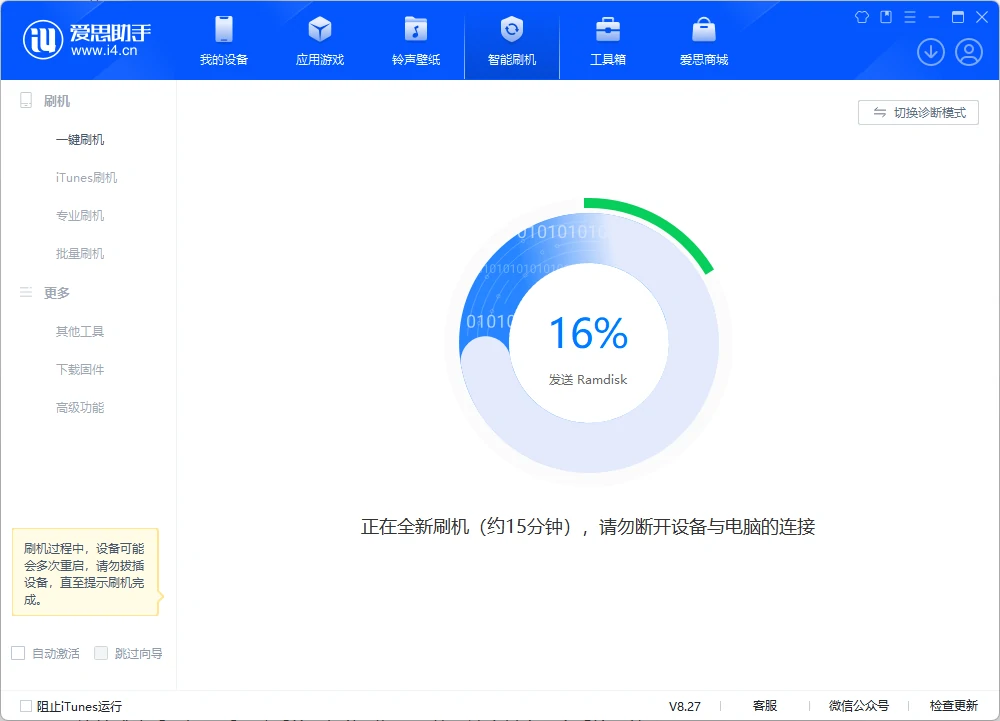The height and width of the screenshot is (721, 1000).
Task: Open 微信公众号 link in status bar
Action: (x=858, y=706)
